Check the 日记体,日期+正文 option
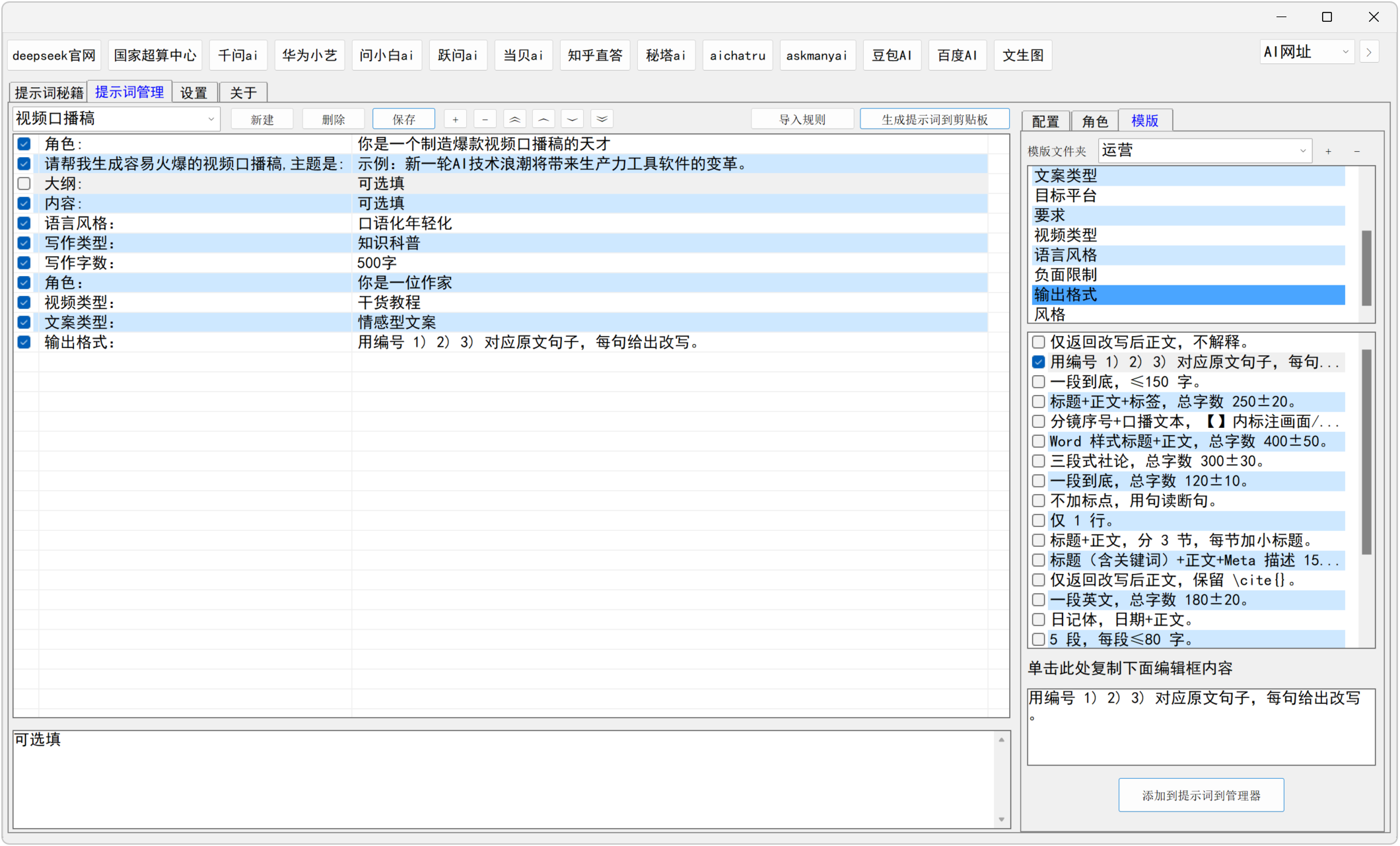Viewport: 1400px width, 846px height. [x=1039, y=619]
